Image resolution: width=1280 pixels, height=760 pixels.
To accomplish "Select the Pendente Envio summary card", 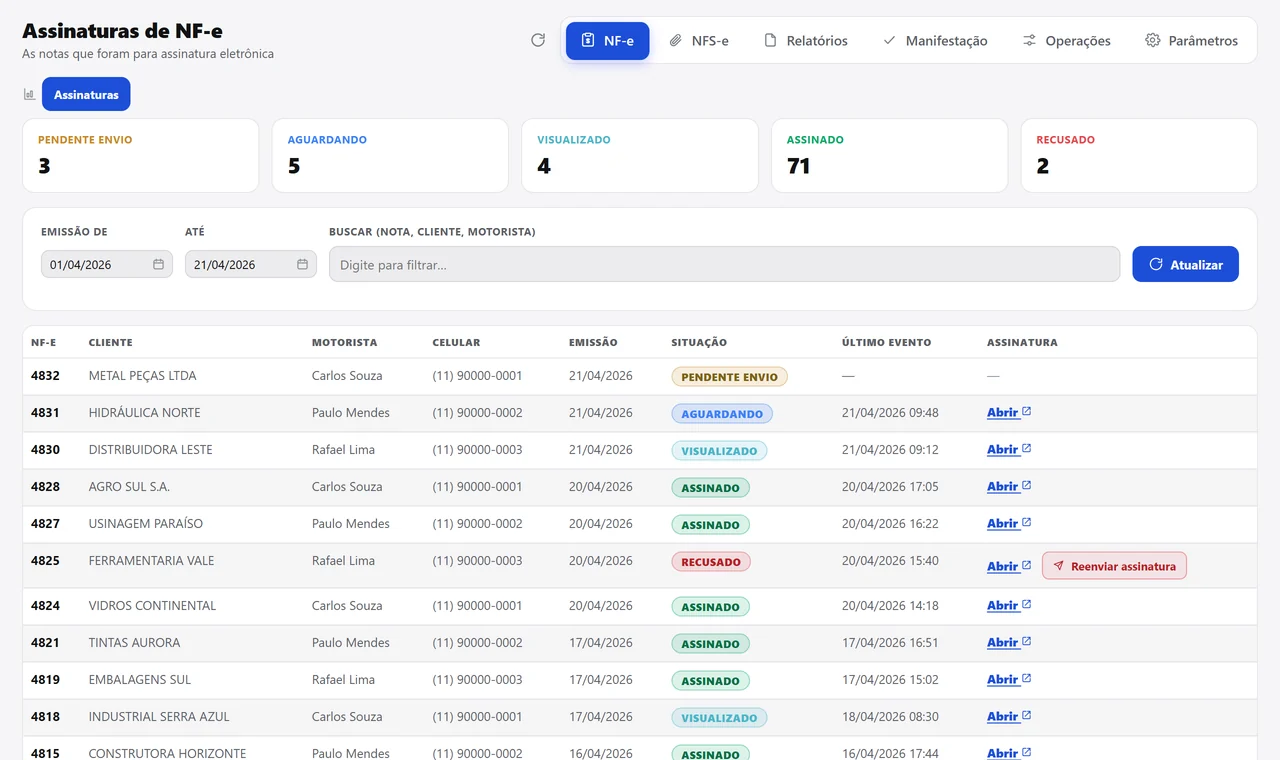I will (141, 155).
